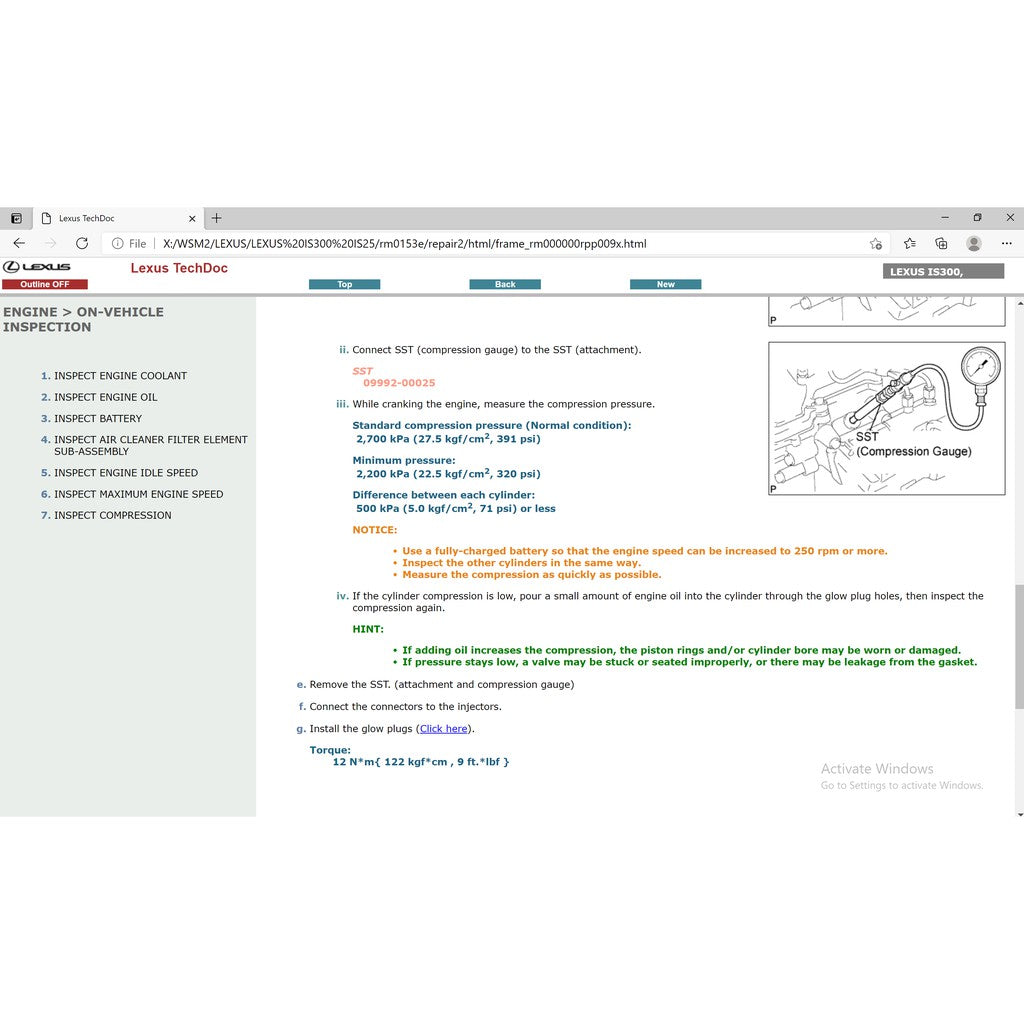Click the New button in header
The width and height of the screenshot is (1024, 1024).
[x=665, y=284]
